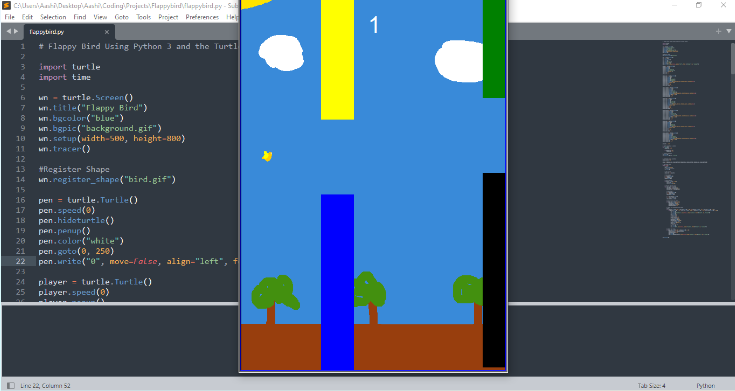Click the pen.hideturtle() line
The width and height of the screenshot is (735, 391).
coord(76,220)
